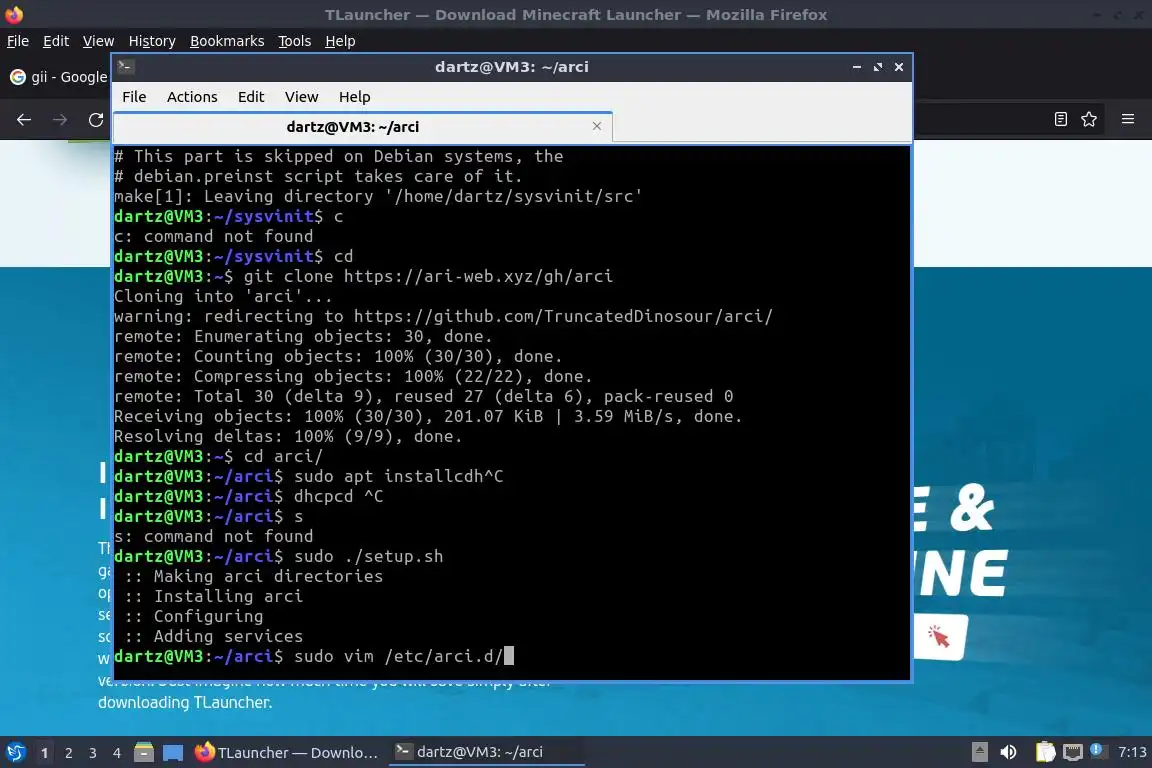Click the 7:13 clock in the taskbar
Screen dimensions: 1152x768
[x=1132, y=752]
